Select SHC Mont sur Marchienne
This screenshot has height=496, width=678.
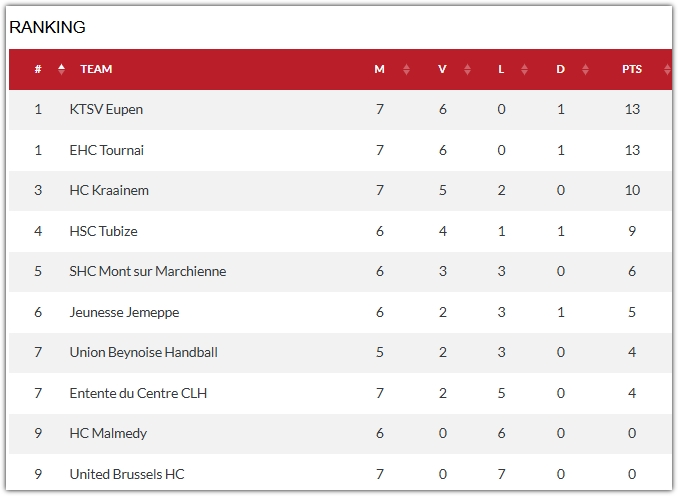click(x=148, y=271)
